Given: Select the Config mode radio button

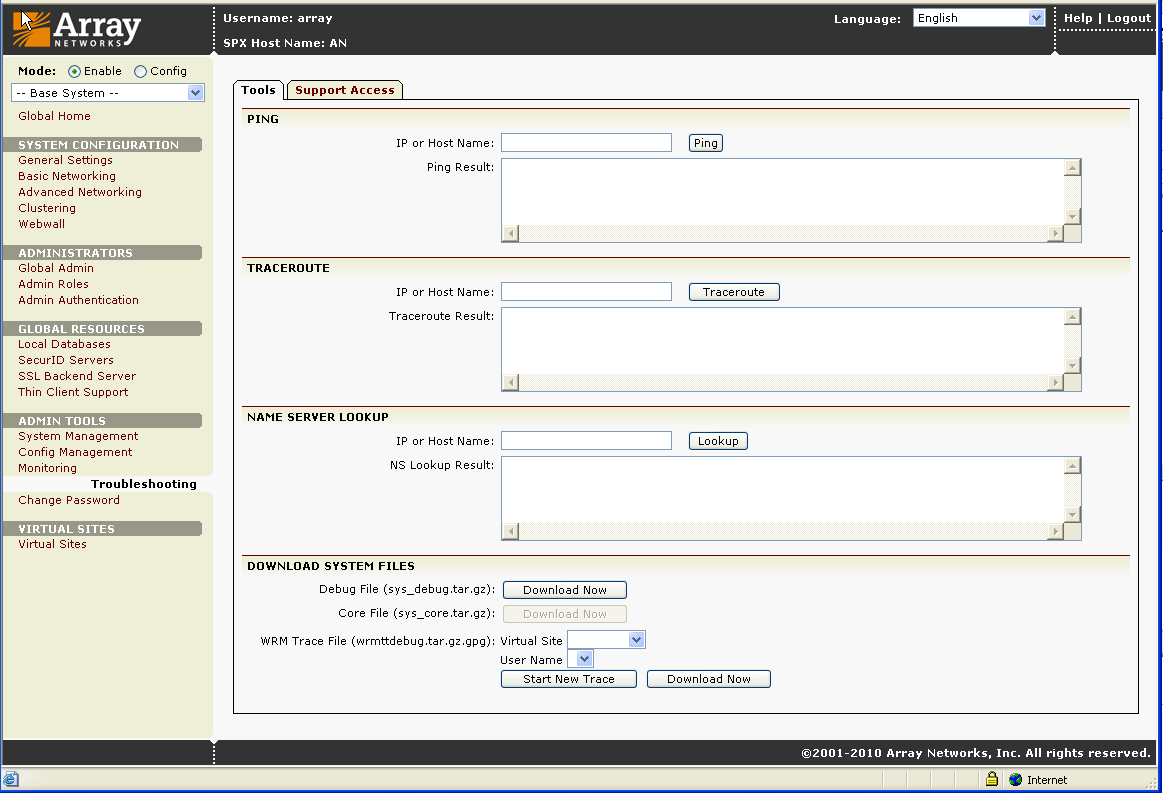Looking at the screenshot, I should coord(140,72).
